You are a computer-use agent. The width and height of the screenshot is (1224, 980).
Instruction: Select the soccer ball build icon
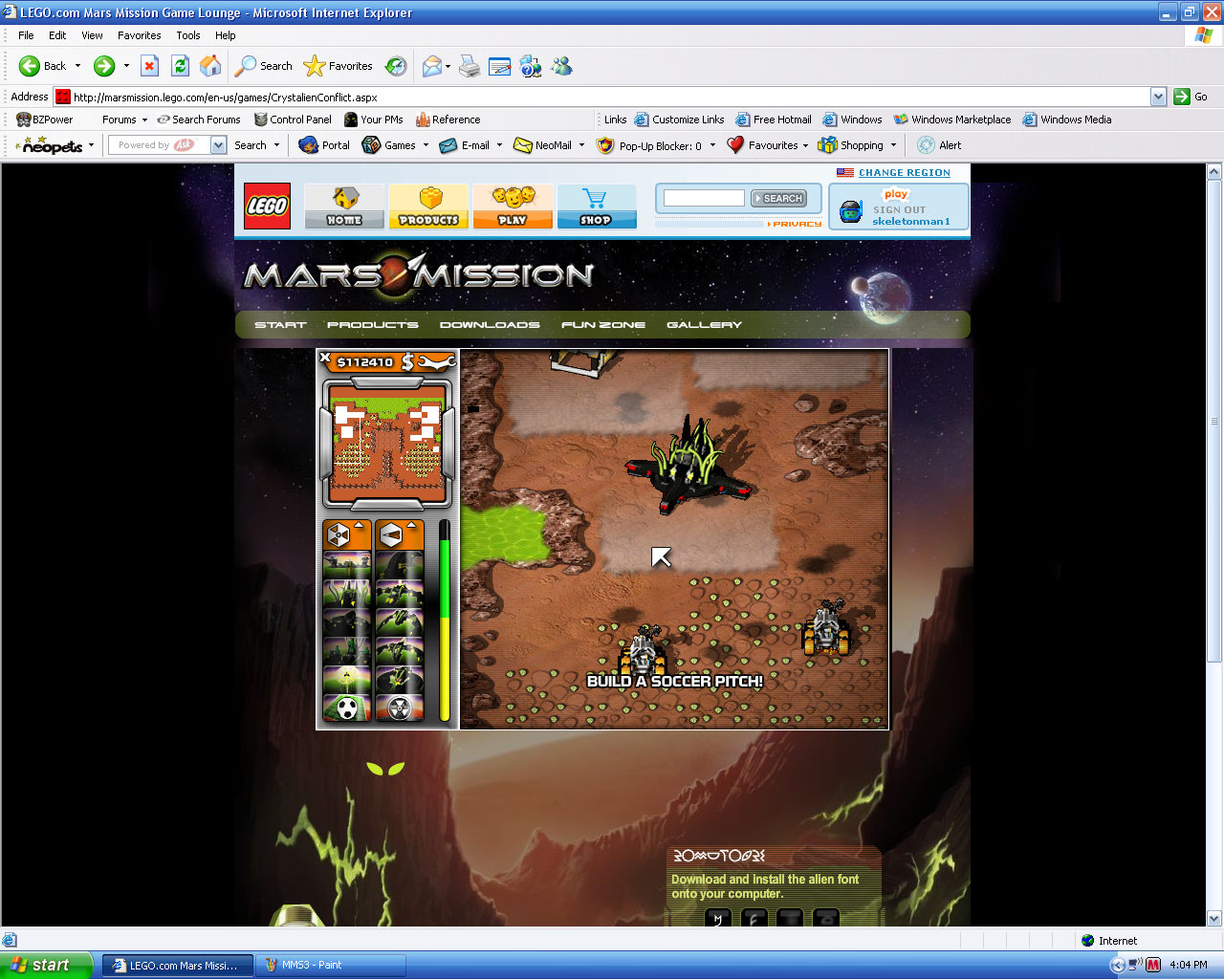tap(347, 708)
